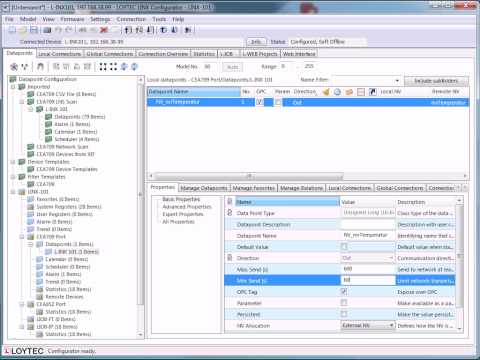This screenshot has height=360, width=480.
Task: Click the Min Send value field
Action: (x=368, y=280)
